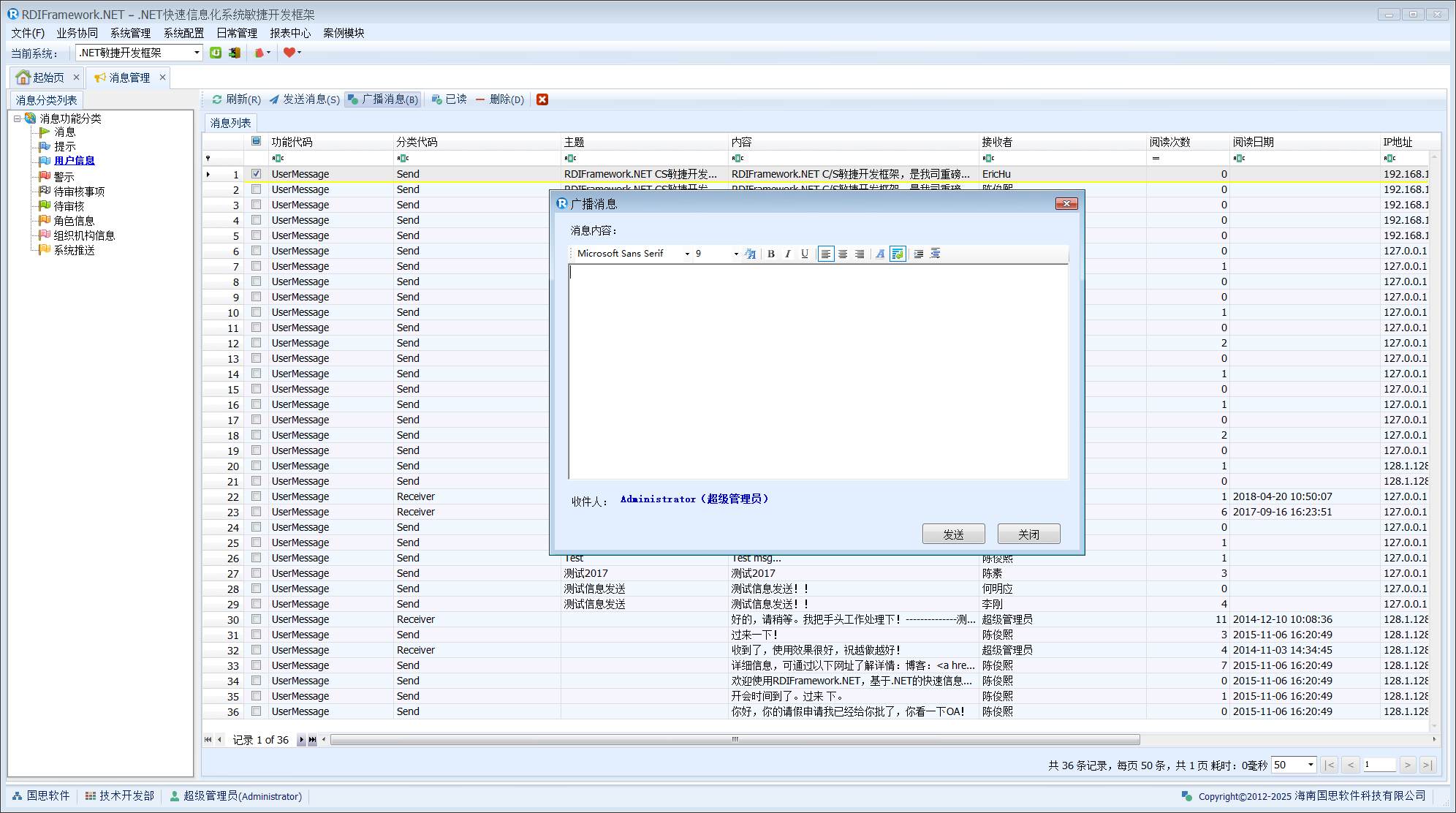Open the font name dropdown
The height and width of the screenshot is (813, 1456).
tap(687, 254)
